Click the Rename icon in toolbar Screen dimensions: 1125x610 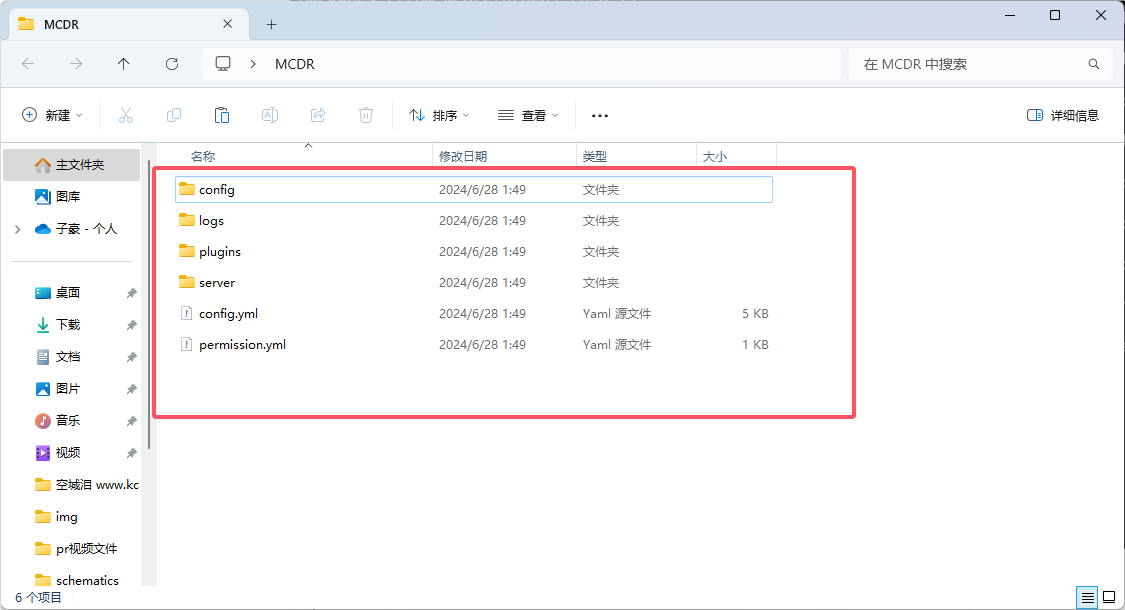pos(270,115)
